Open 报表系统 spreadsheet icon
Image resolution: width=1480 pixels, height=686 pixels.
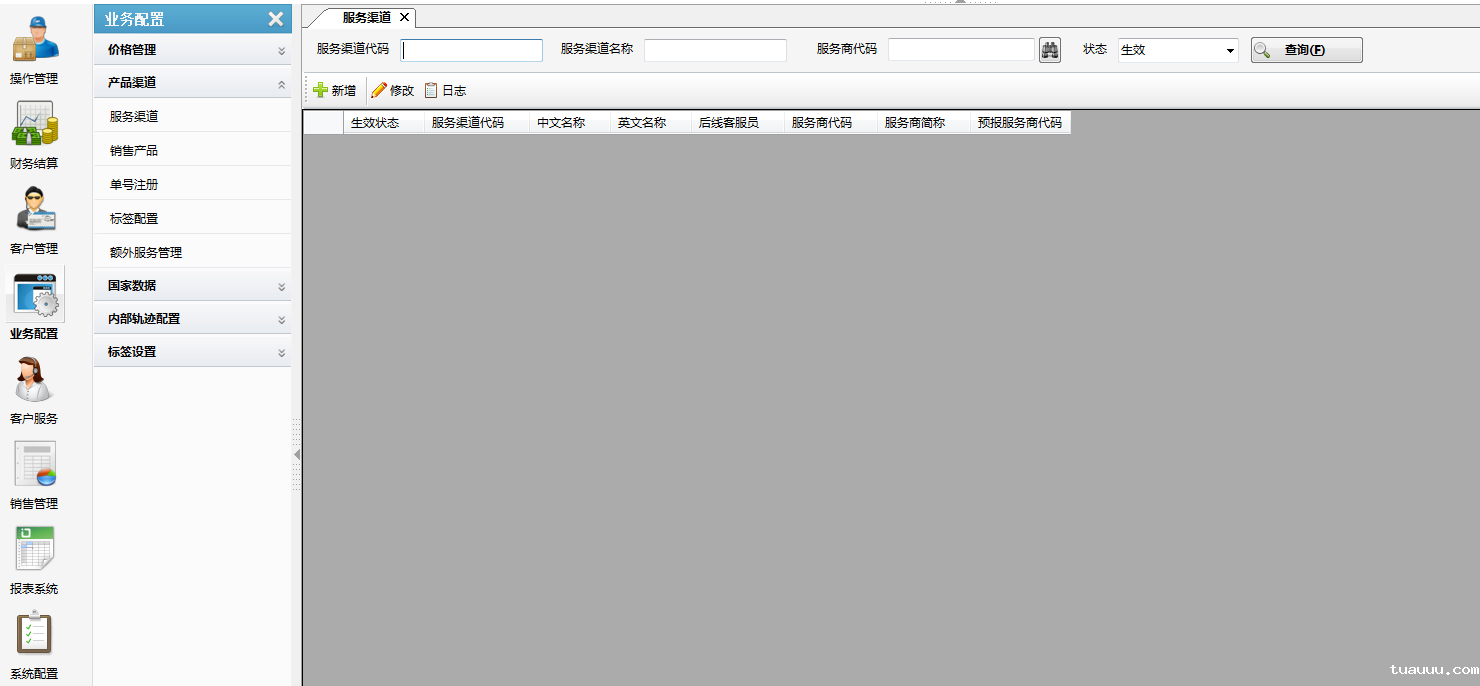34,550
